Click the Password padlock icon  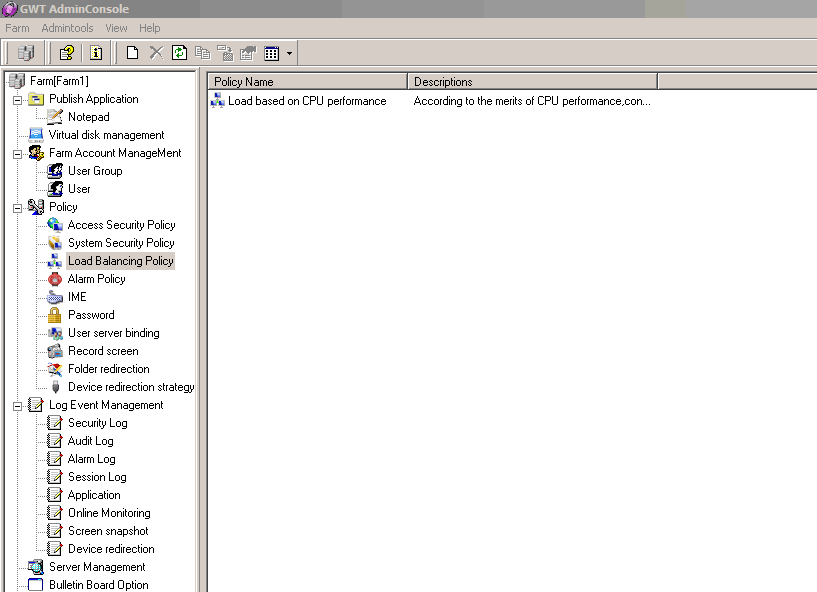pyautogui.click(x=55, y=315)
